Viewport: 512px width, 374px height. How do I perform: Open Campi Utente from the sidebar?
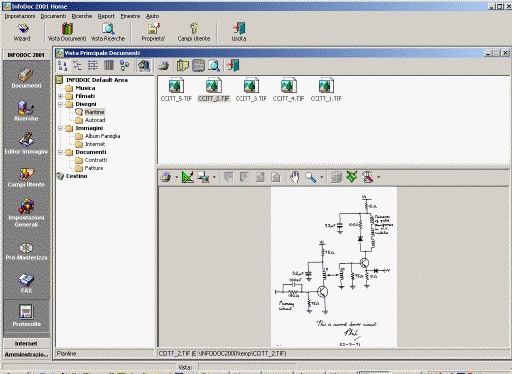pos(26,177)
